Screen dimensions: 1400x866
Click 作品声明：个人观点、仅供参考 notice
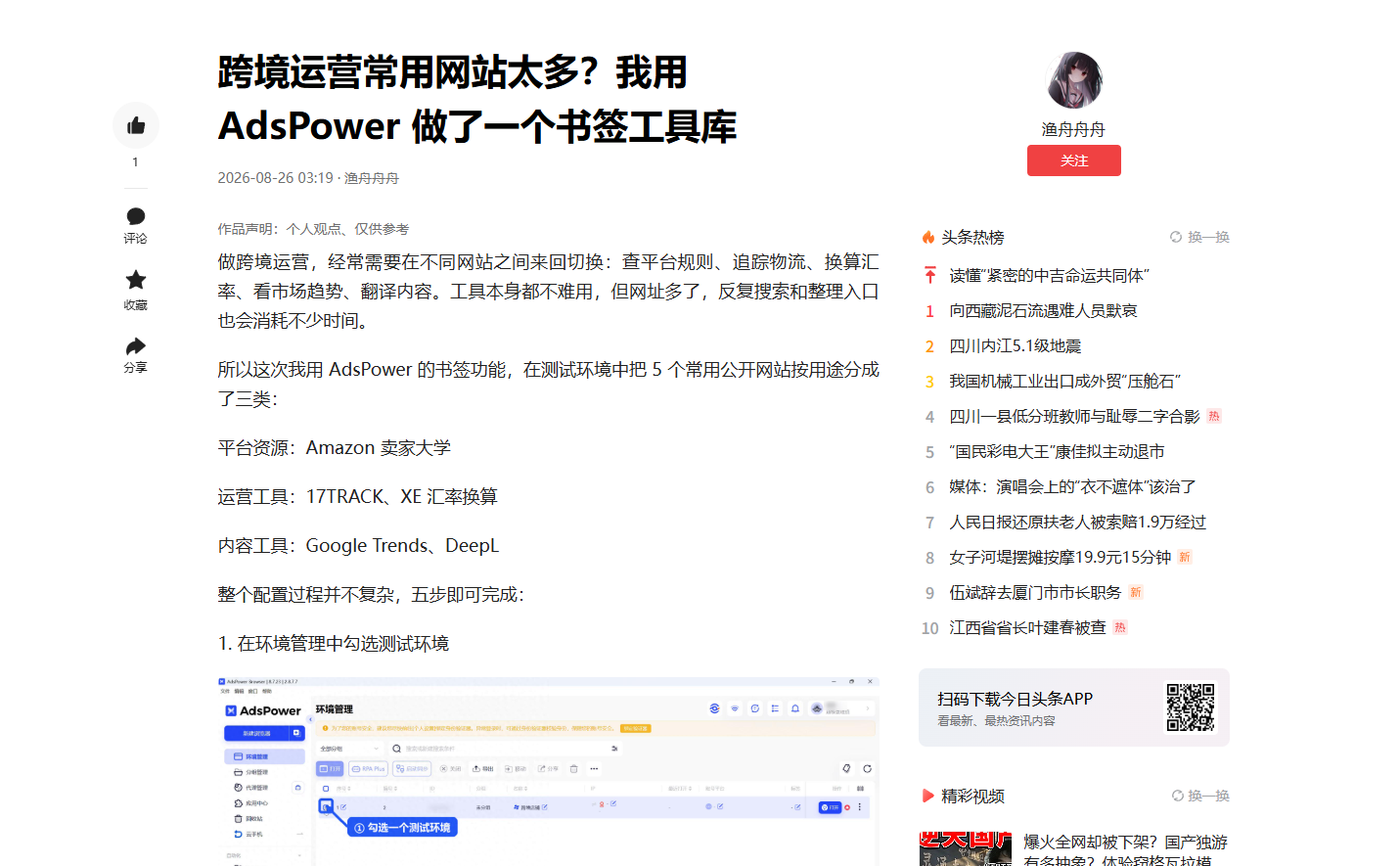[x=313, y=229]
